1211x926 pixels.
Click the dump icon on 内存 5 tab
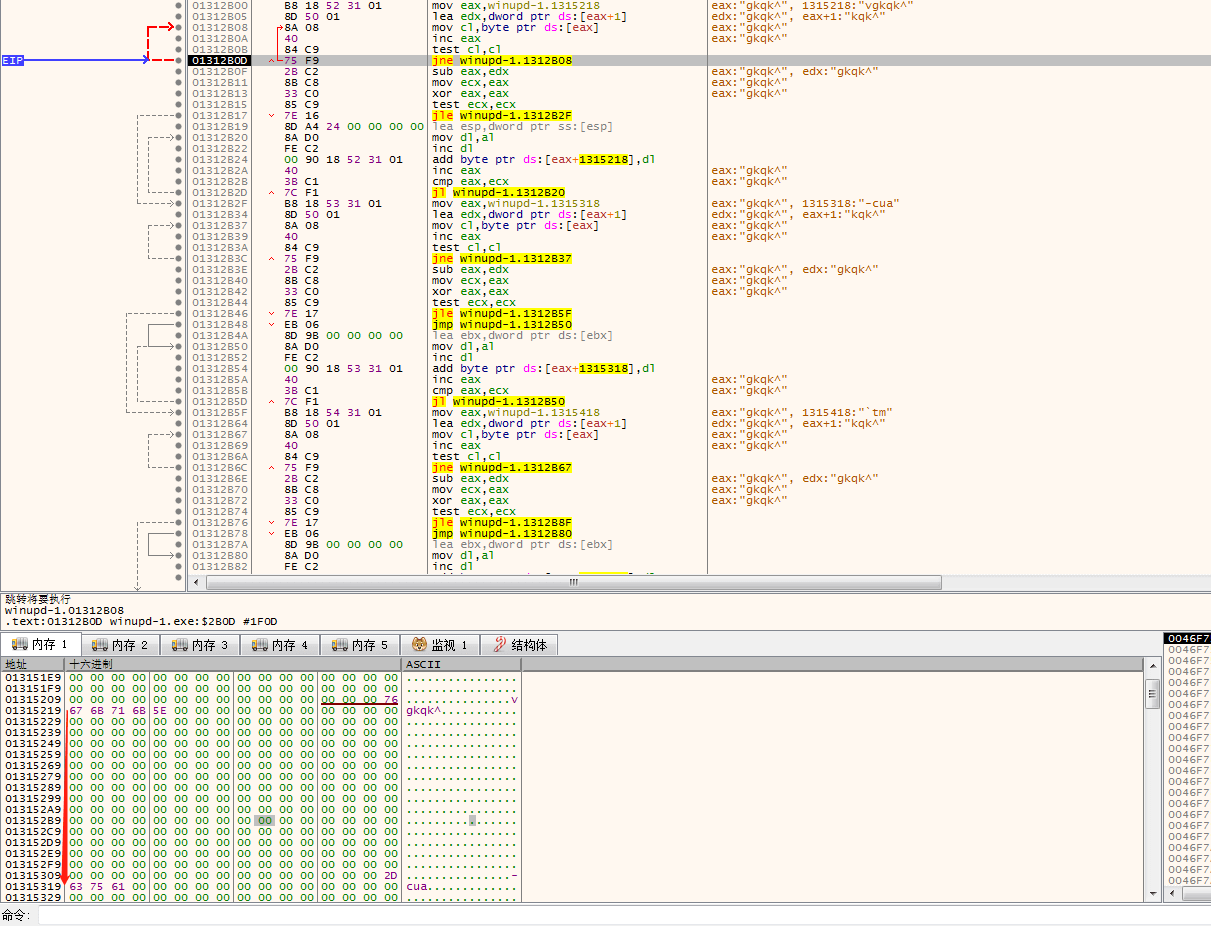[x=340, y=645]
